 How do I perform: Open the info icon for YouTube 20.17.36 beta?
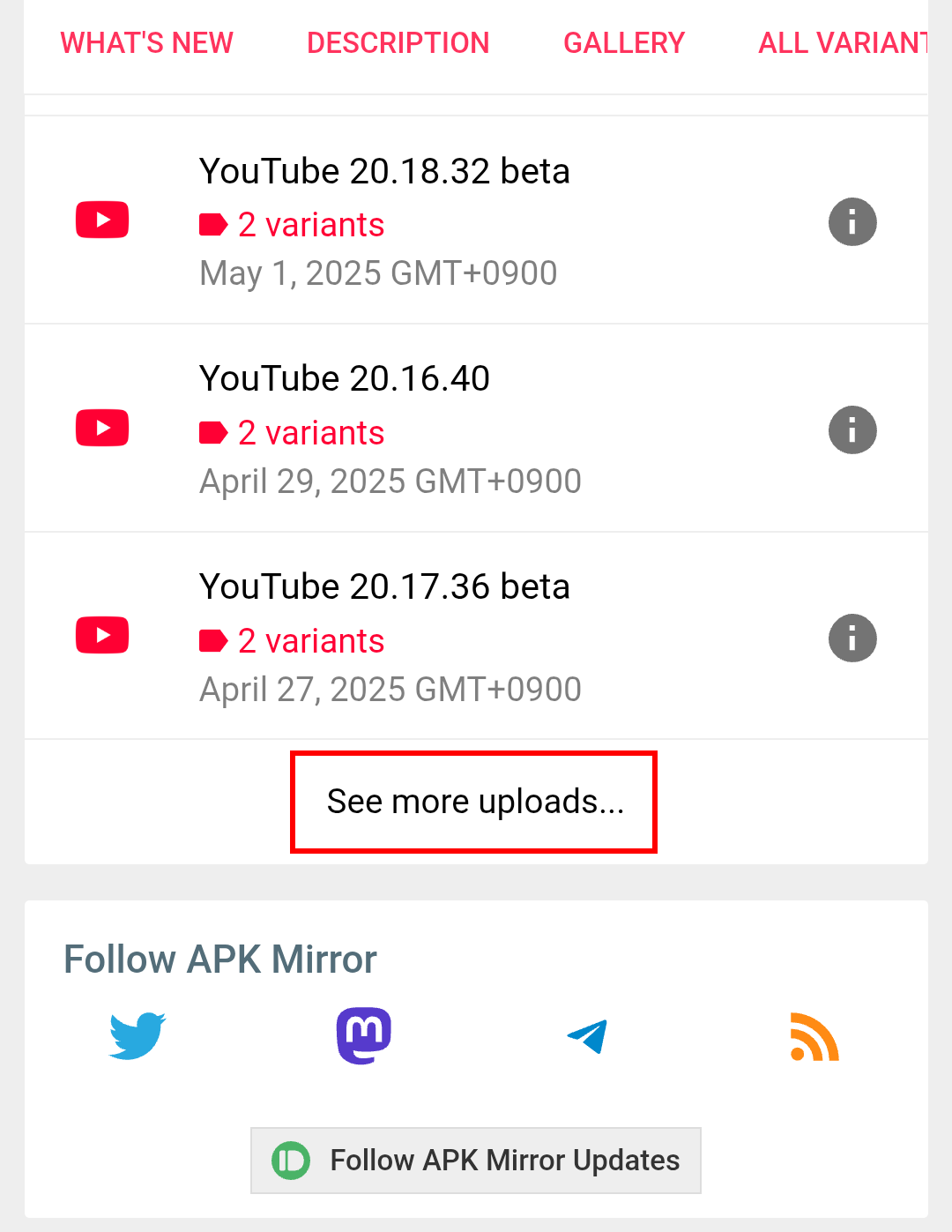(852, 638)
